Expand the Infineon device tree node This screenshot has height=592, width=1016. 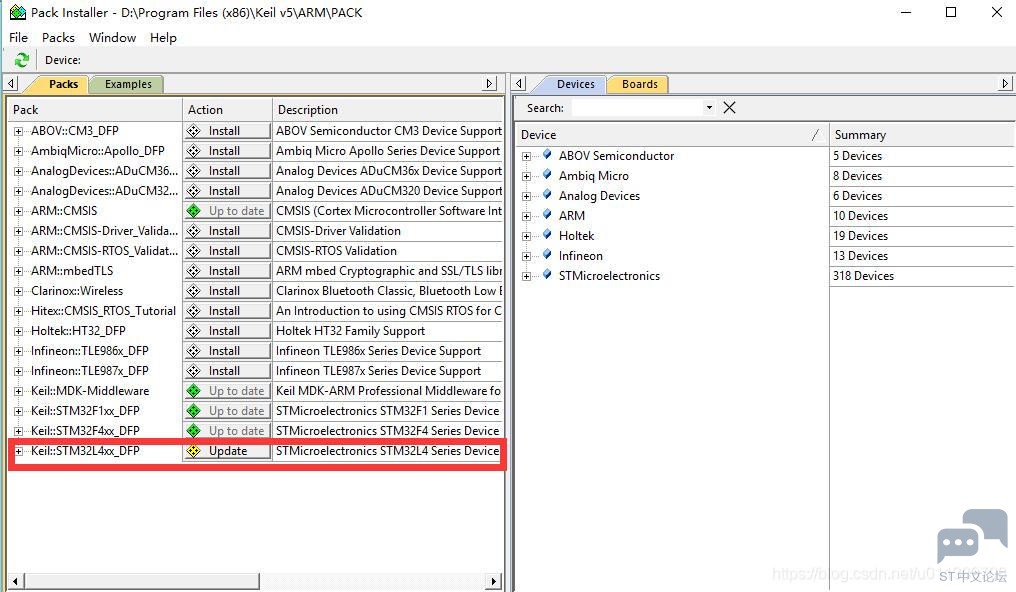click(526, 256)
